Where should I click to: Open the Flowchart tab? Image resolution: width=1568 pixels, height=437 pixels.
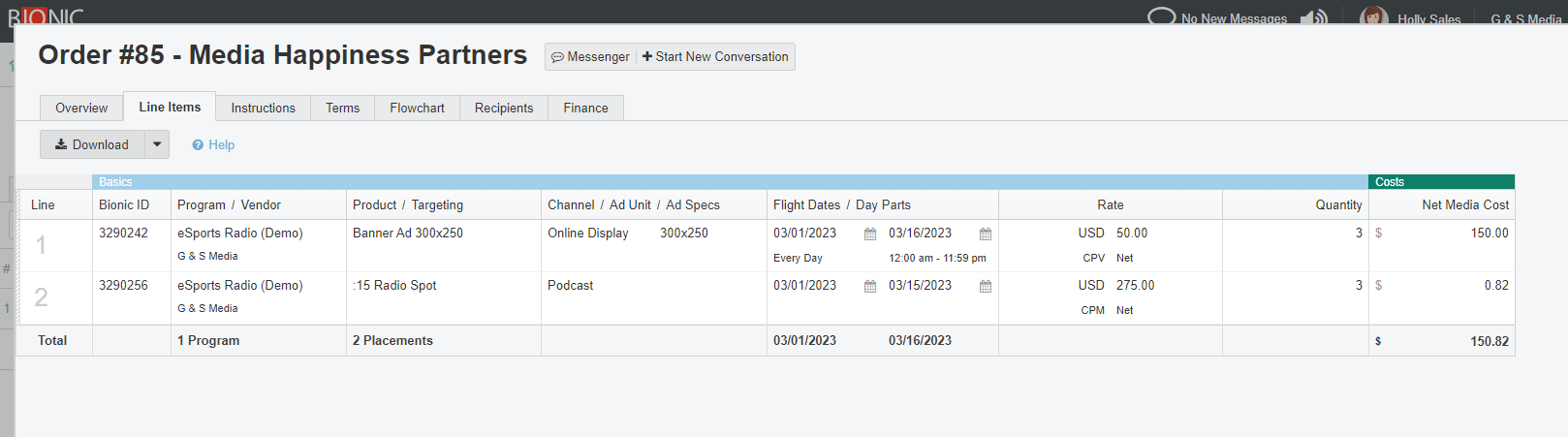click(x=417, y=108)
